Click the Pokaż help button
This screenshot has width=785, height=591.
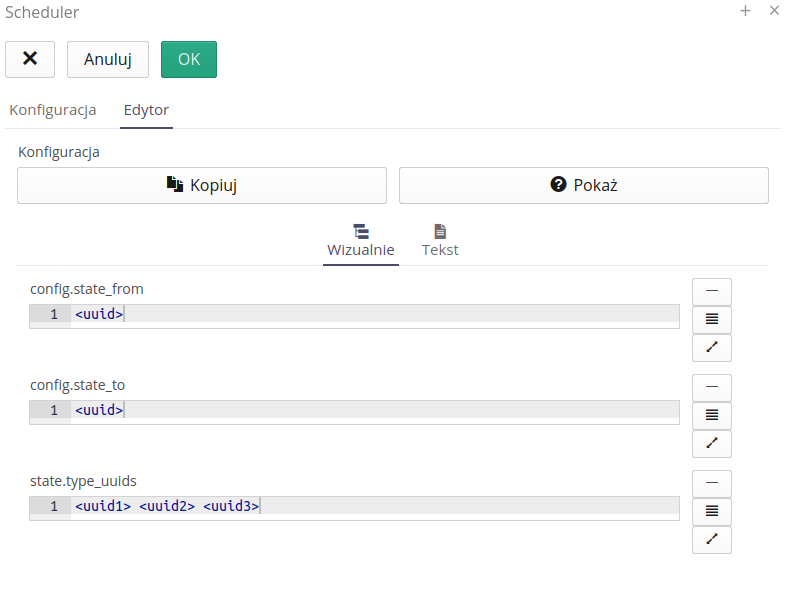pyautogui.click(x=584, y=185)
